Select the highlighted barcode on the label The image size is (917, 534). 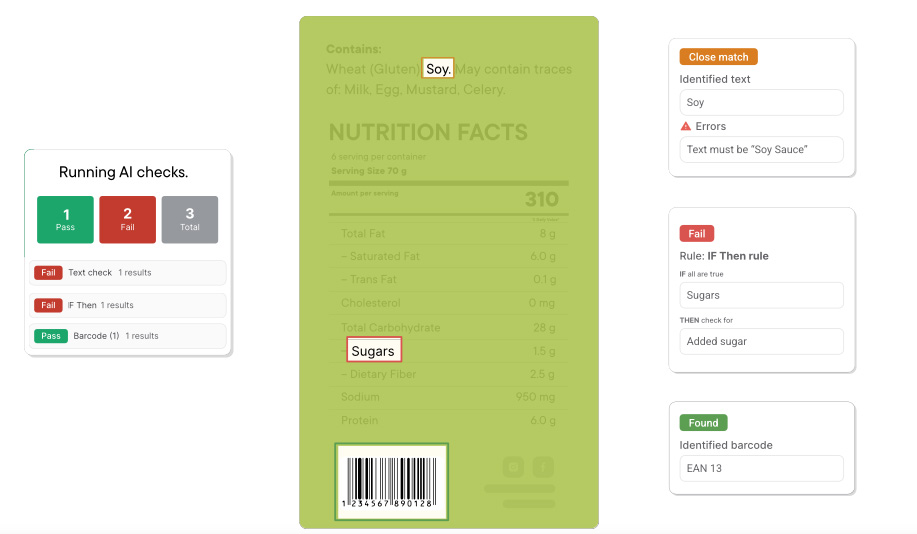[x=391, y=481]
